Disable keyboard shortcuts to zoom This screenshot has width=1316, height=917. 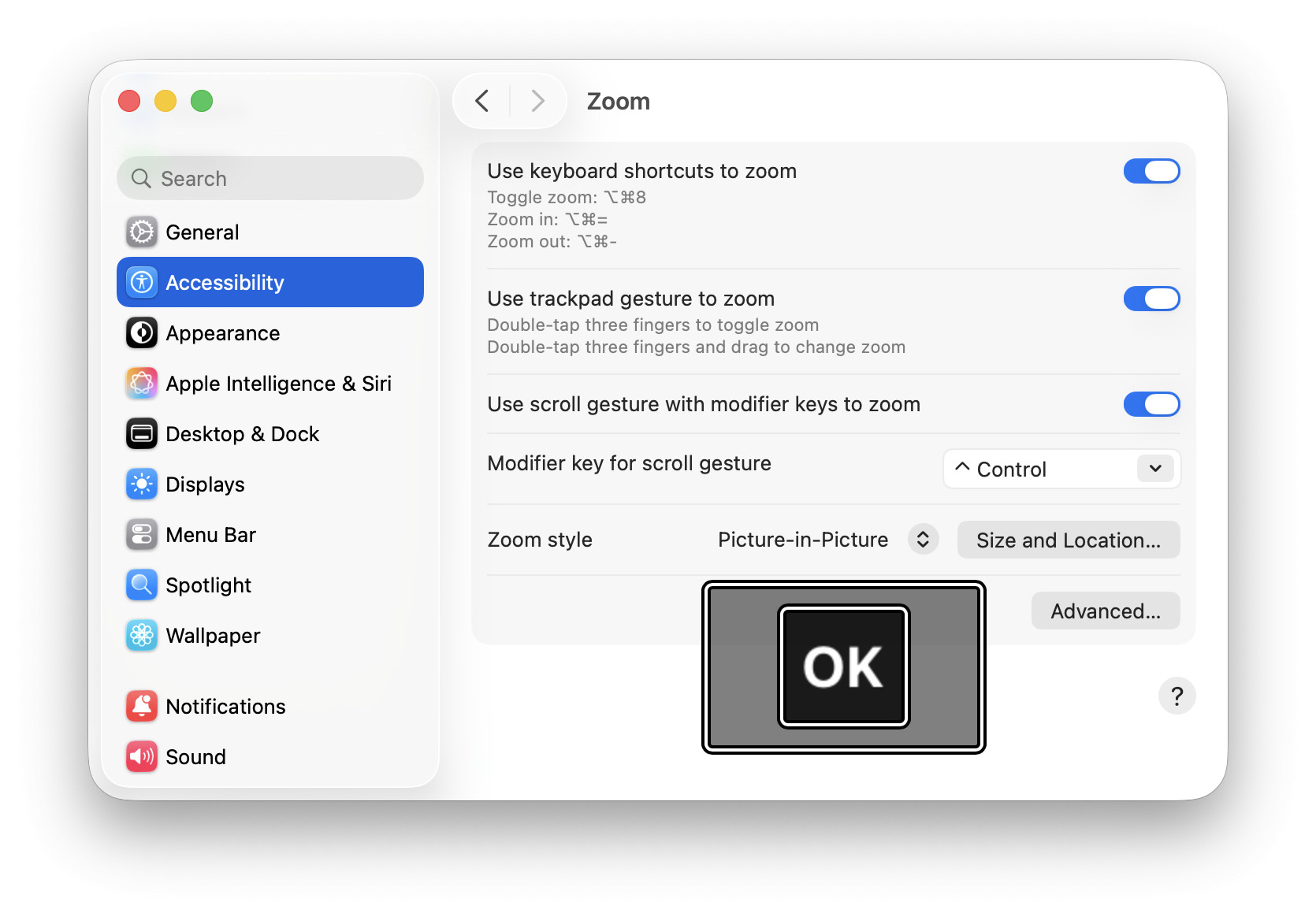(x=1152, y=171)
